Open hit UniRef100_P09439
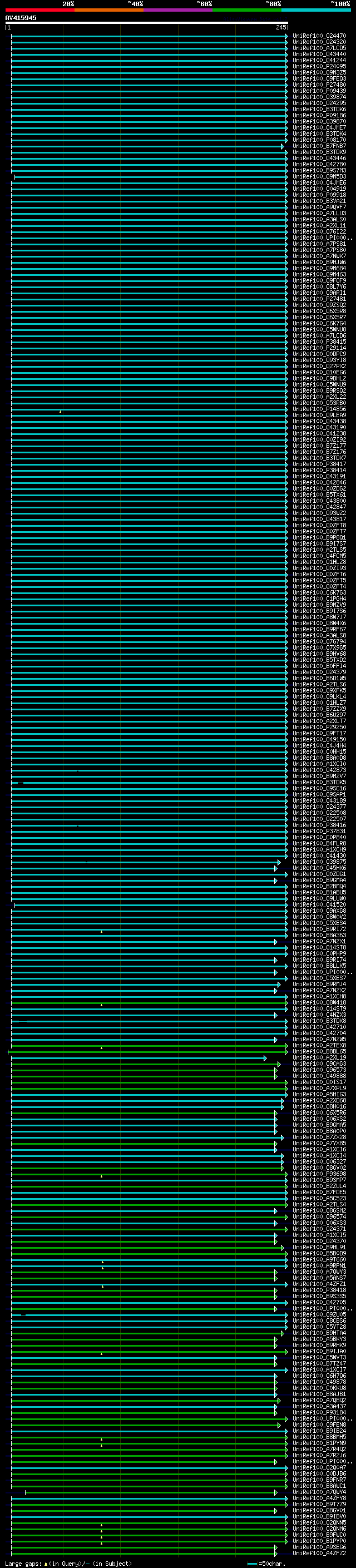 tap(319, 91)
